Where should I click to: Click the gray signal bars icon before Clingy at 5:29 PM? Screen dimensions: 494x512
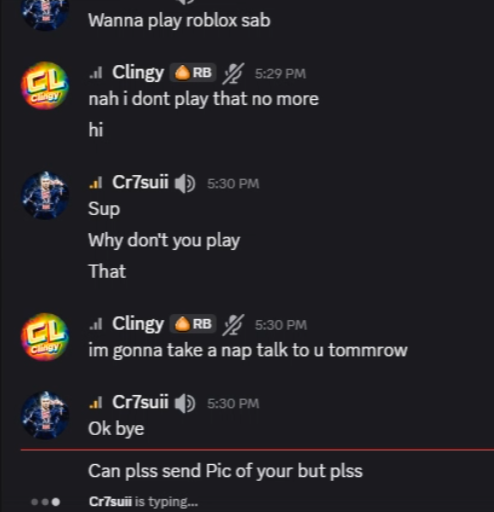point(96,73)
